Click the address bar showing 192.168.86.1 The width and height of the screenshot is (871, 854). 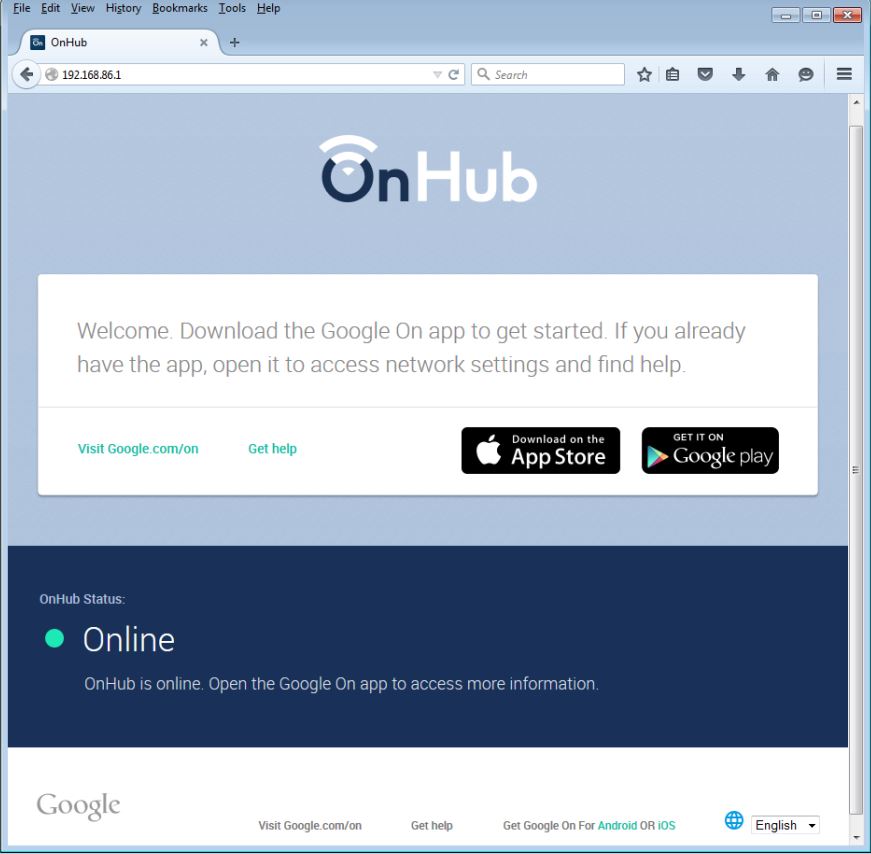tap(244, 74)
